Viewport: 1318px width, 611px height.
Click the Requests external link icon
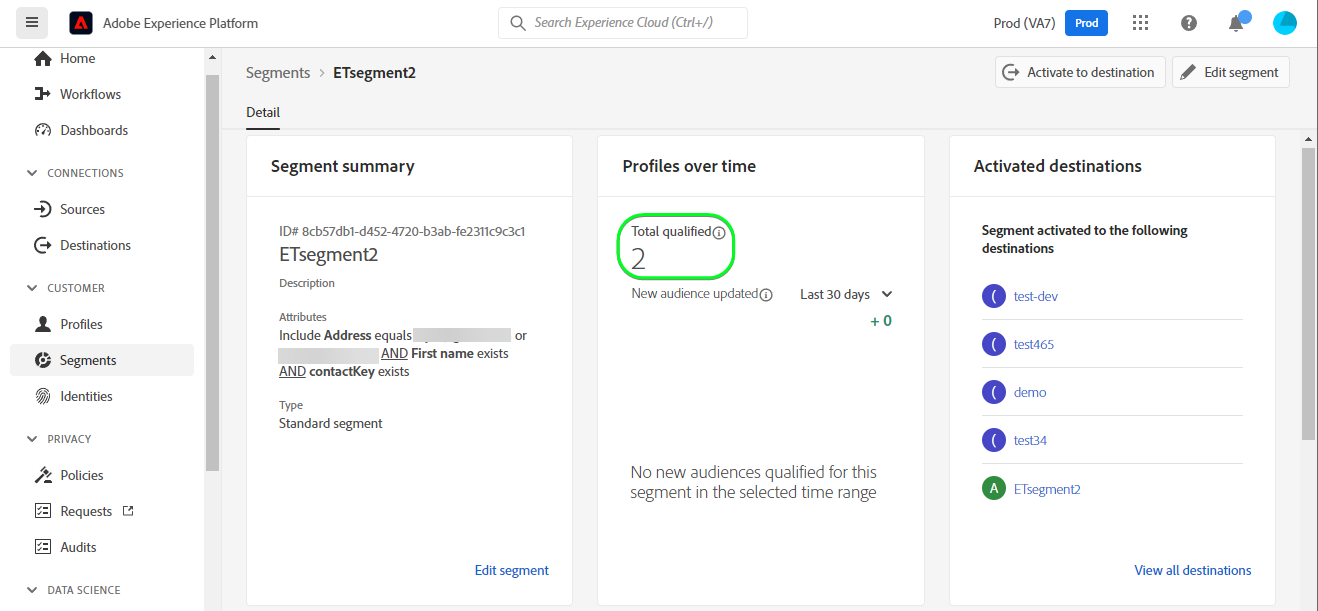(x=127, y=511)
